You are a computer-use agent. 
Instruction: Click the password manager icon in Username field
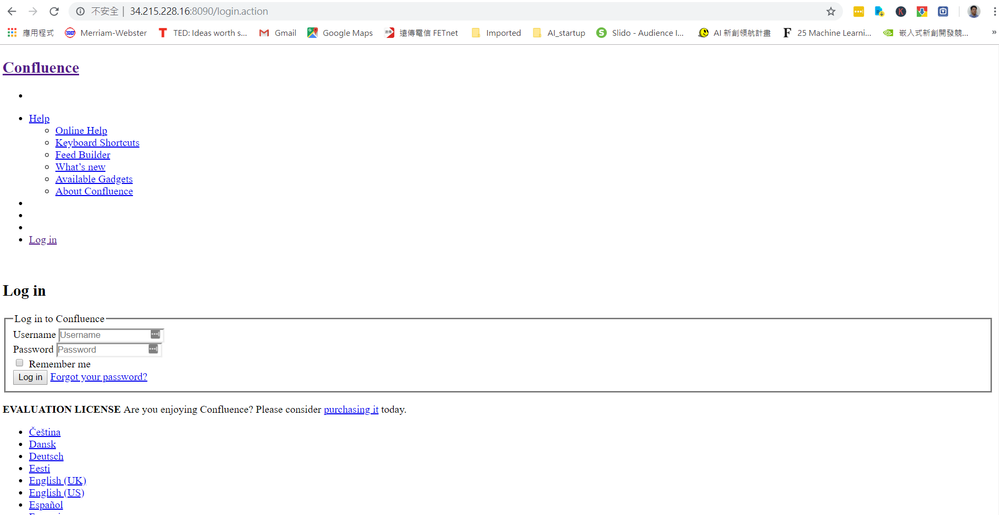pos(155,334)
